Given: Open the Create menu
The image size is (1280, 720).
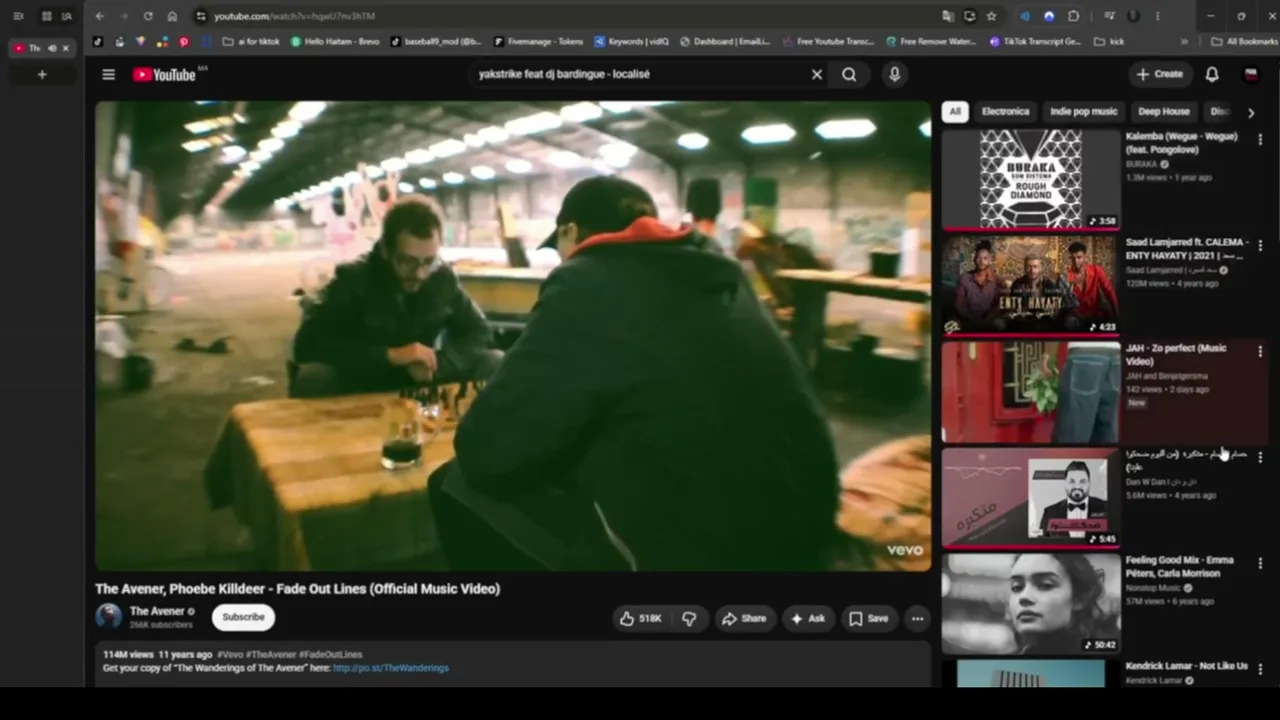Looking at the screenshot, I should pos(1159,74).
